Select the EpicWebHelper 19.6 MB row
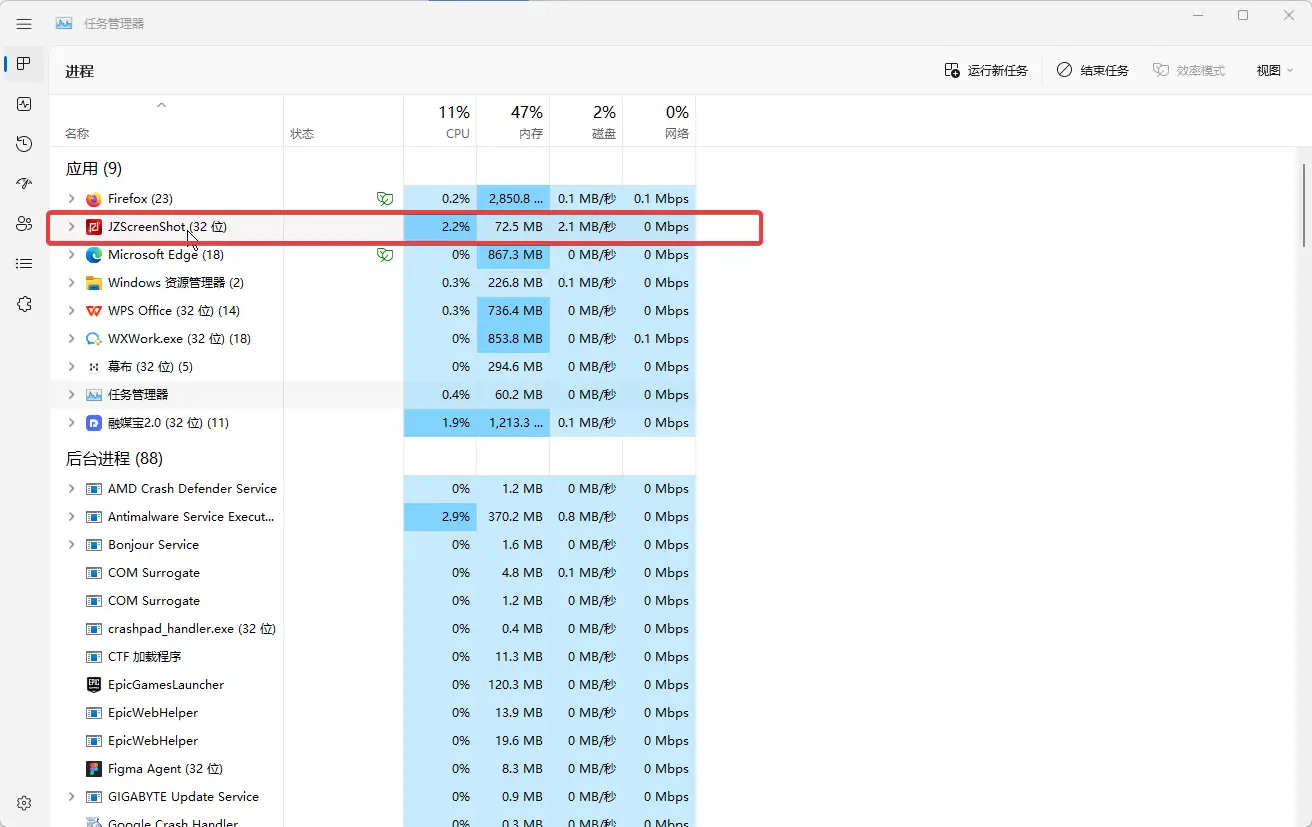The height and width of the screenshot is (827, 1312). [x=373, y=741]
